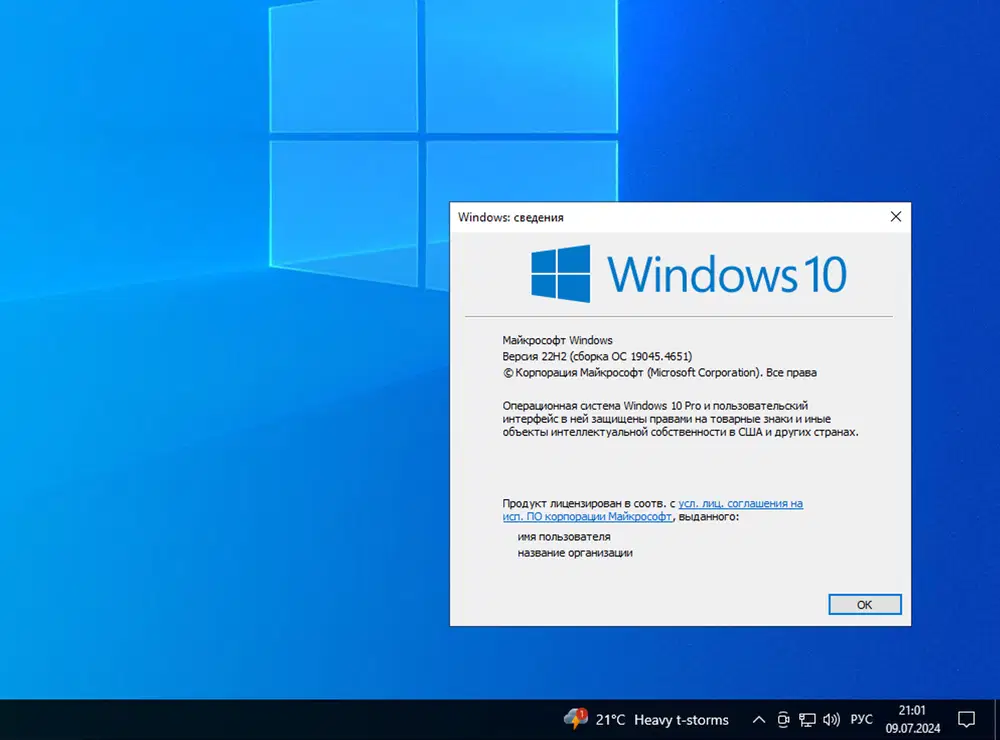Click the version text Версия 22H2
The height and width of the screenshot is (740, 1000).
597,355
